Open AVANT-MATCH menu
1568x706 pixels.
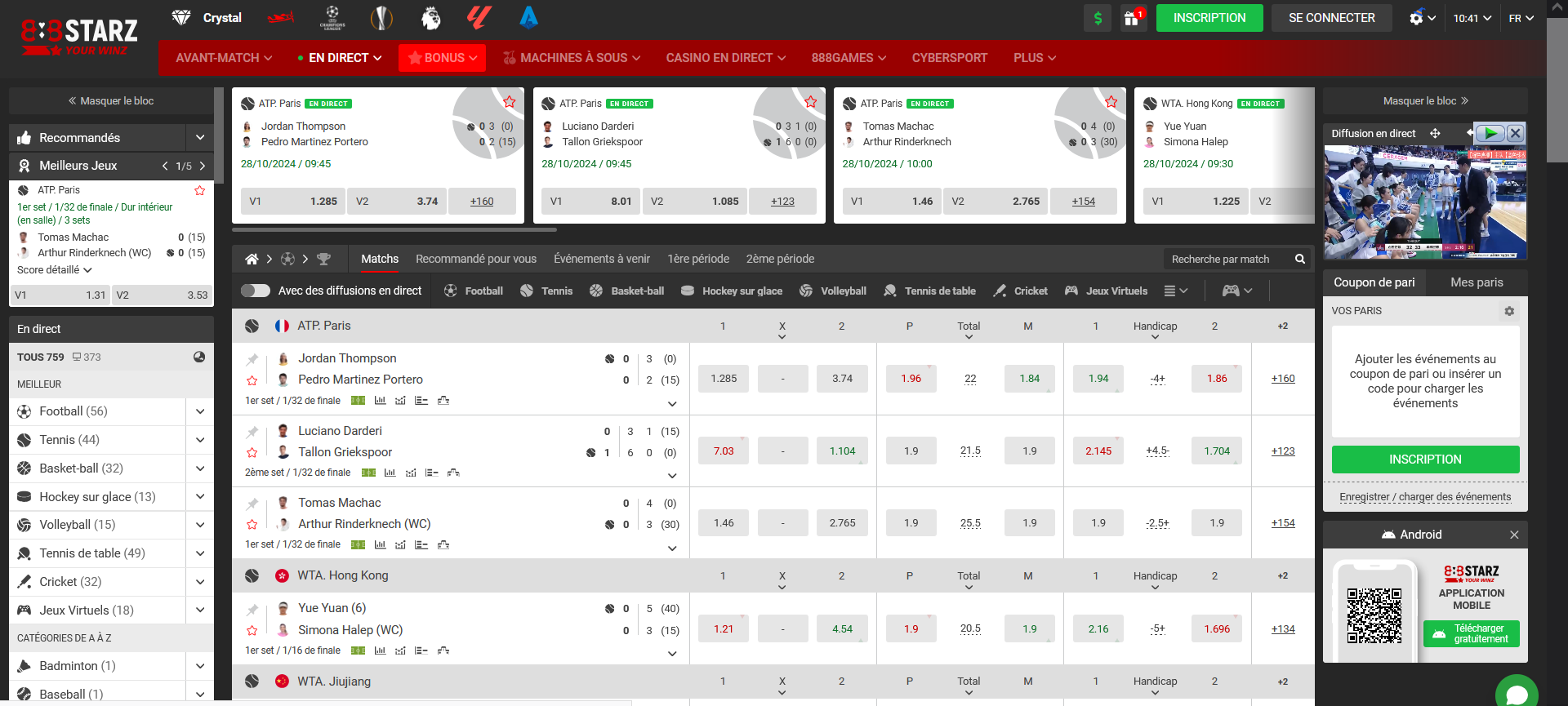(224, 58)
